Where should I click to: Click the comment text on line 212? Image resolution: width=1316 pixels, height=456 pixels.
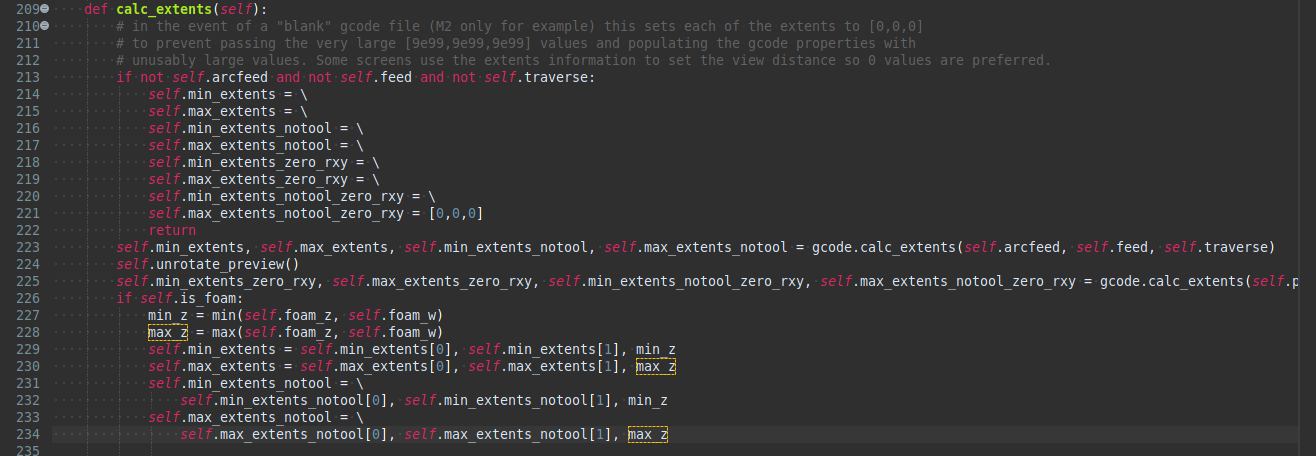pyautogui.click(x=583, y=60)
